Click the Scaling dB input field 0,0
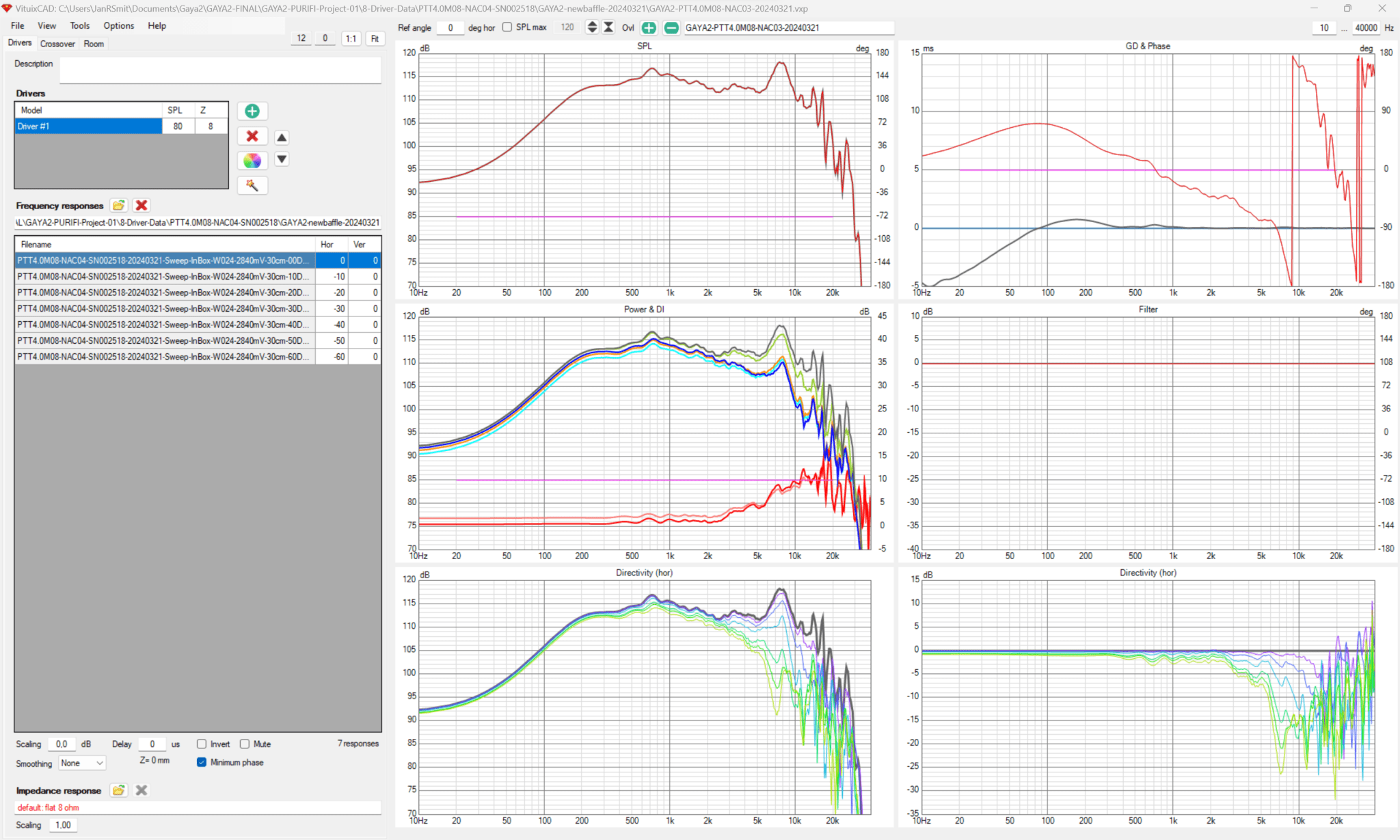This screenshot has width=1400, height=840. coord(62,744)
